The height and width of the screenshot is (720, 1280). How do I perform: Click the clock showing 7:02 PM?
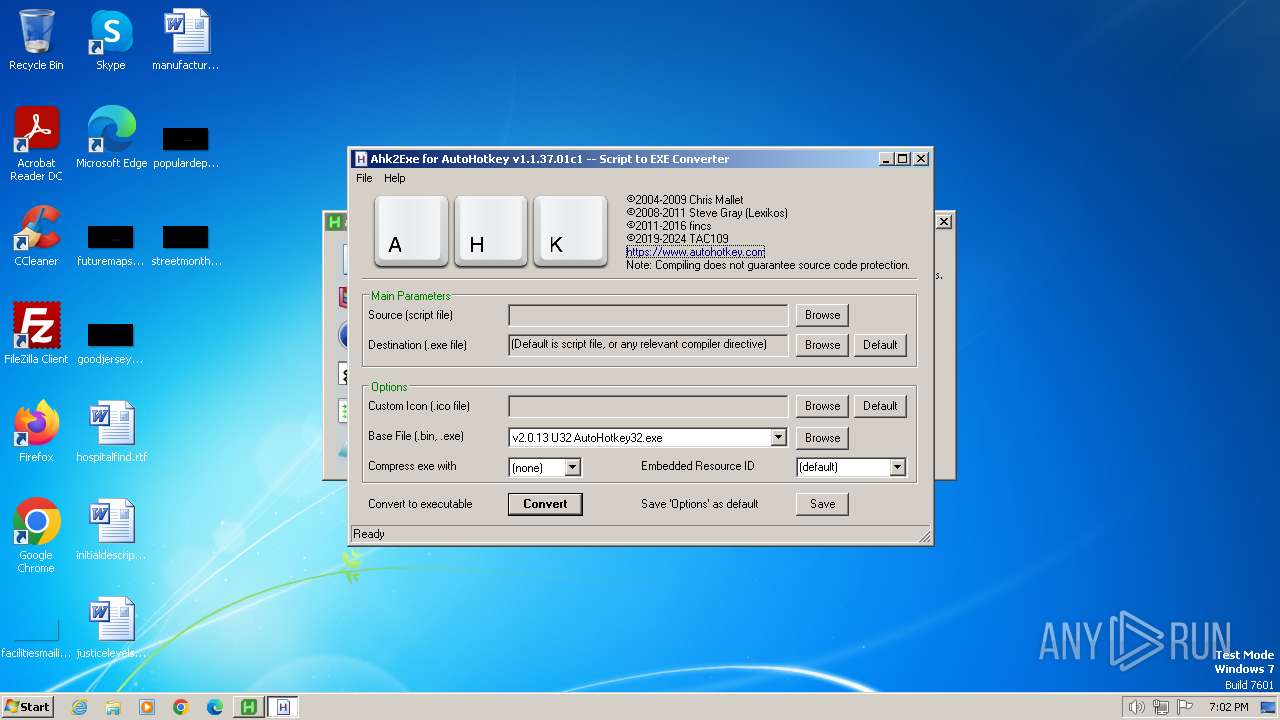tap(1228, 707)
